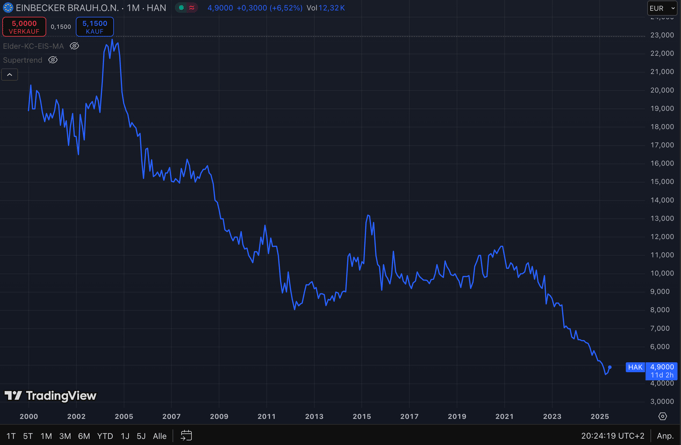Select the 1M time range

click(x=46, y=436)
